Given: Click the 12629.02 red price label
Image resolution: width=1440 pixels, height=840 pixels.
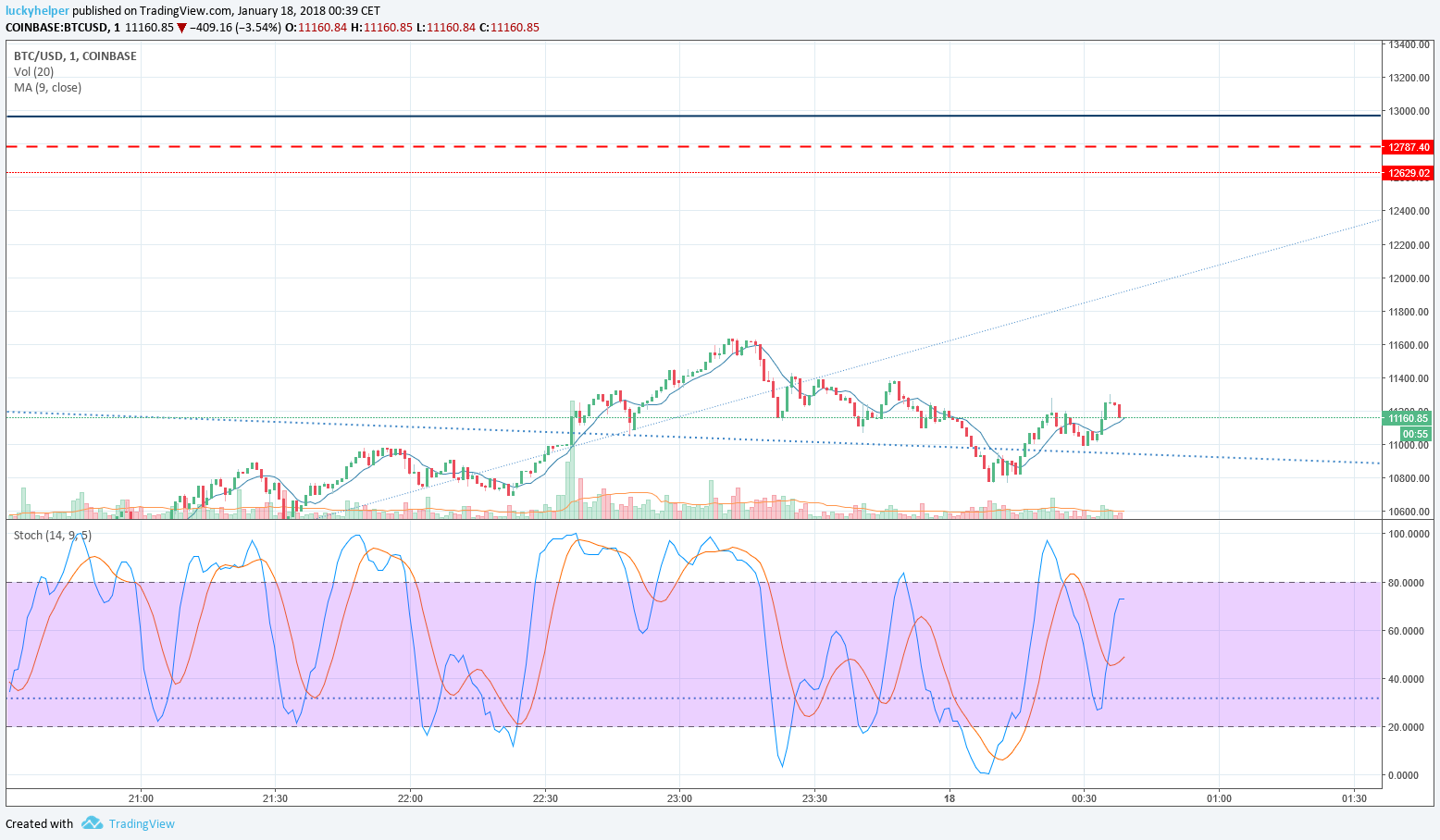Looking at the screenshot, I should pyautogui.click(x=1409, y=173).
